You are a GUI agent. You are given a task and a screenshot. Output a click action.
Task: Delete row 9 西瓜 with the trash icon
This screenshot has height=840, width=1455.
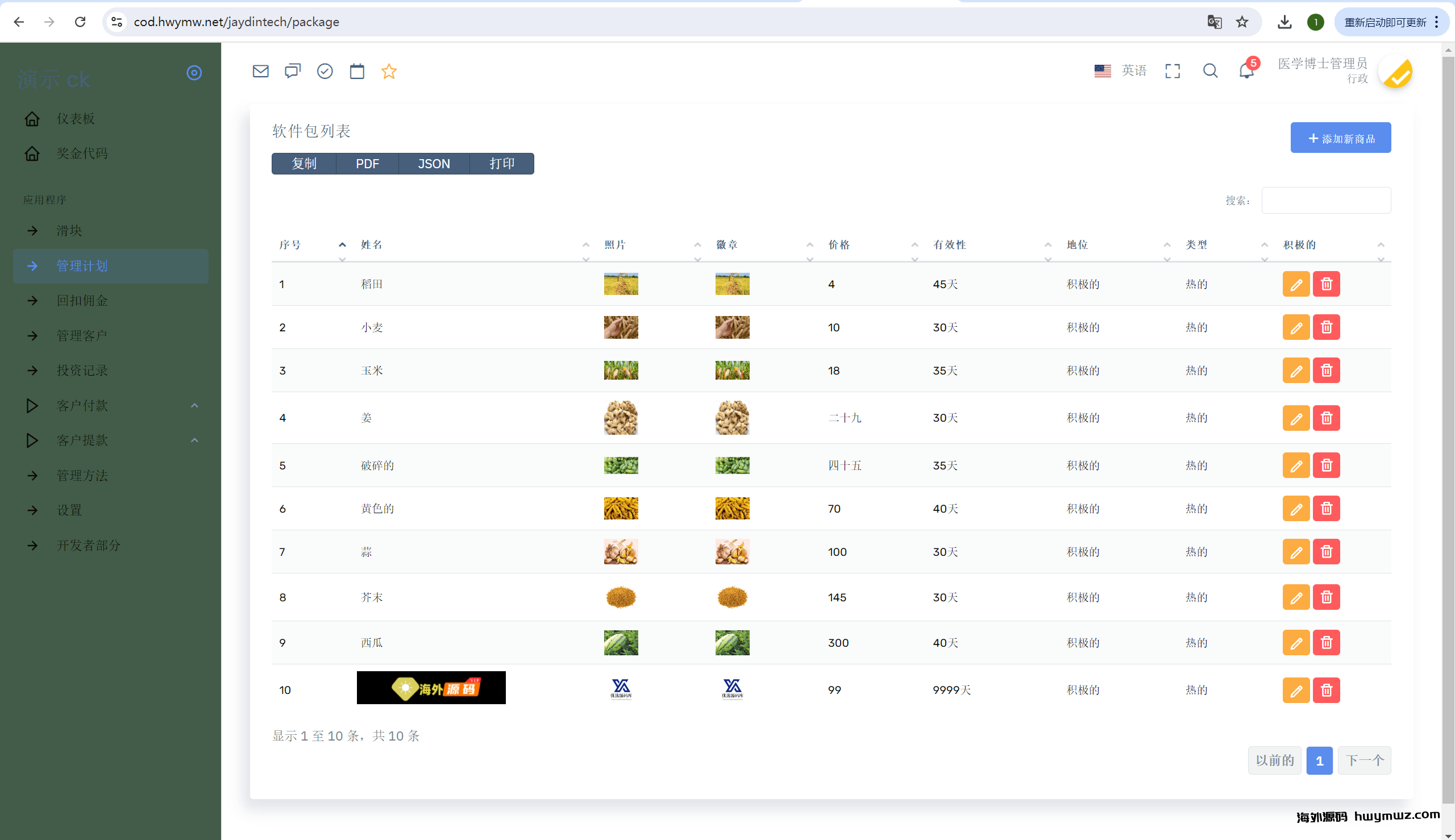click(1326, 643)
